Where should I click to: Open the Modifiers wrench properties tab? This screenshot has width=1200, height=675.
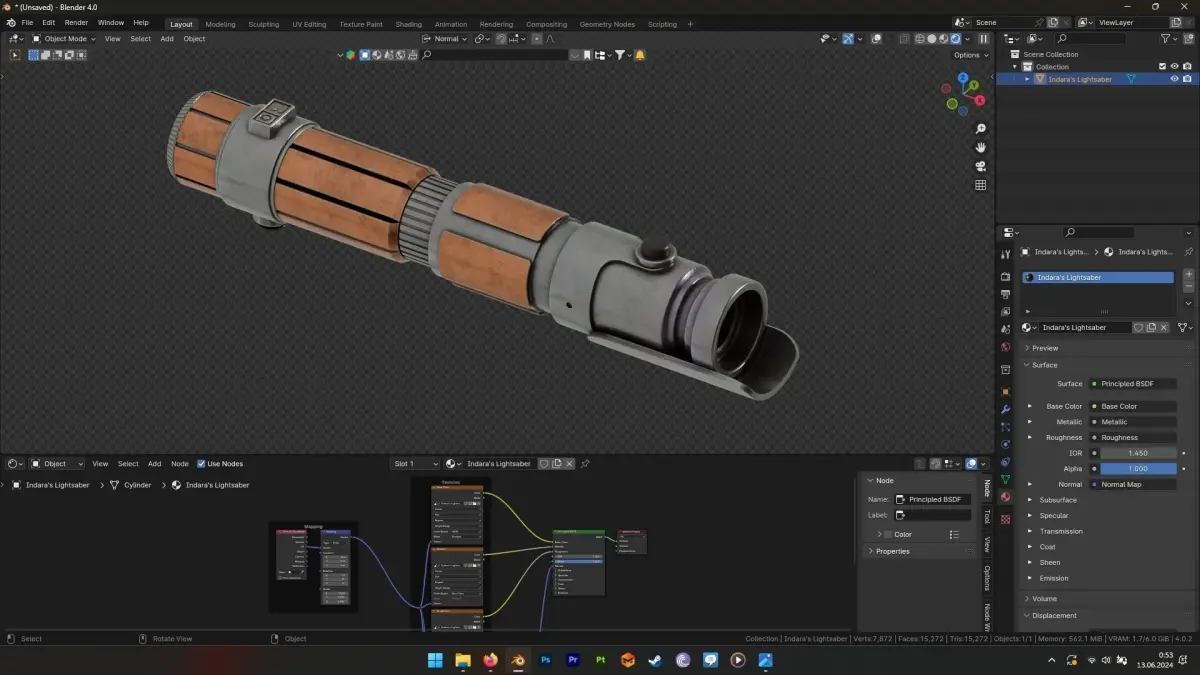[1005, 409]
